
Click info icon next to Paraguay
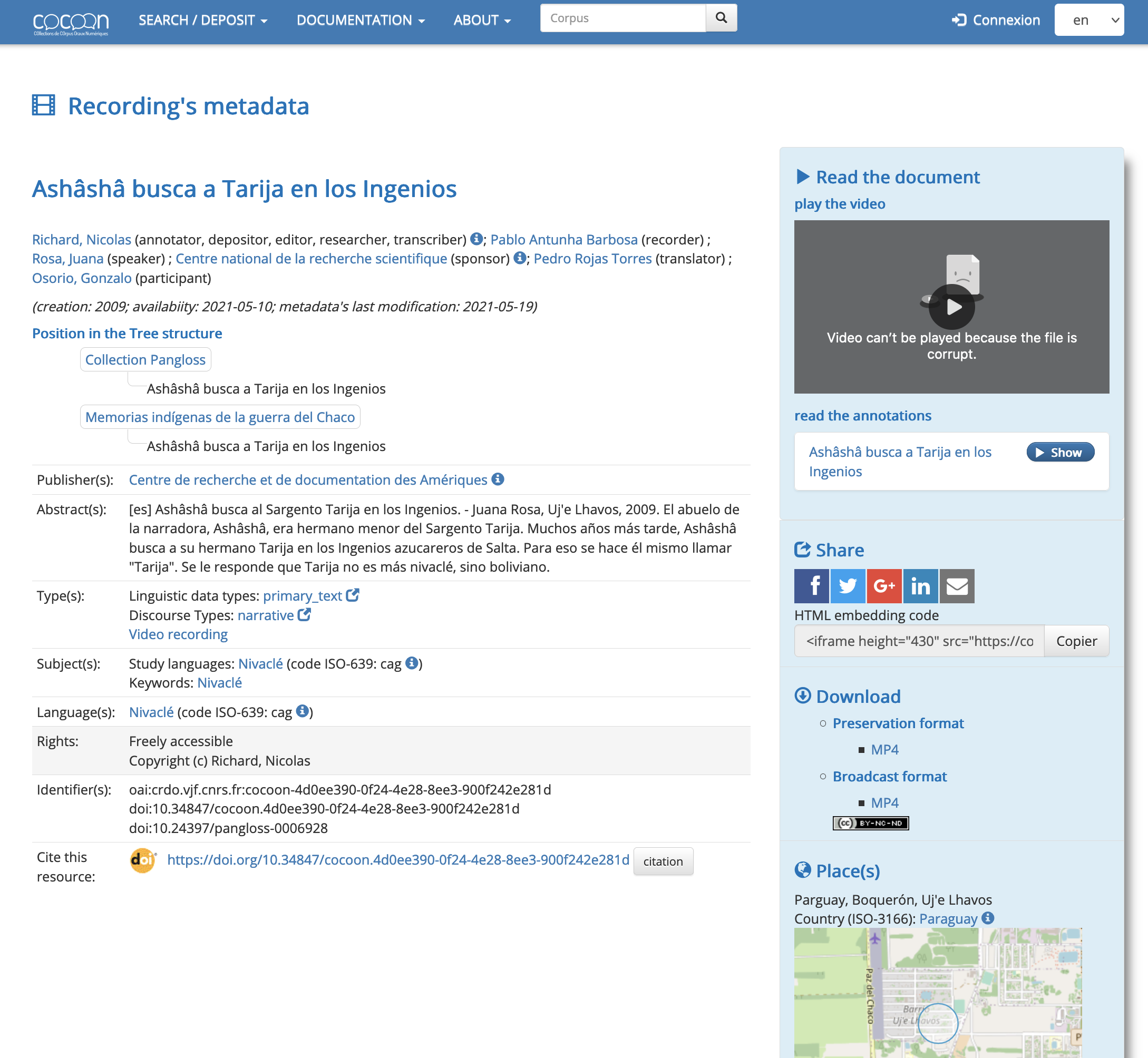pyautogui.click(x=988, y=918)
